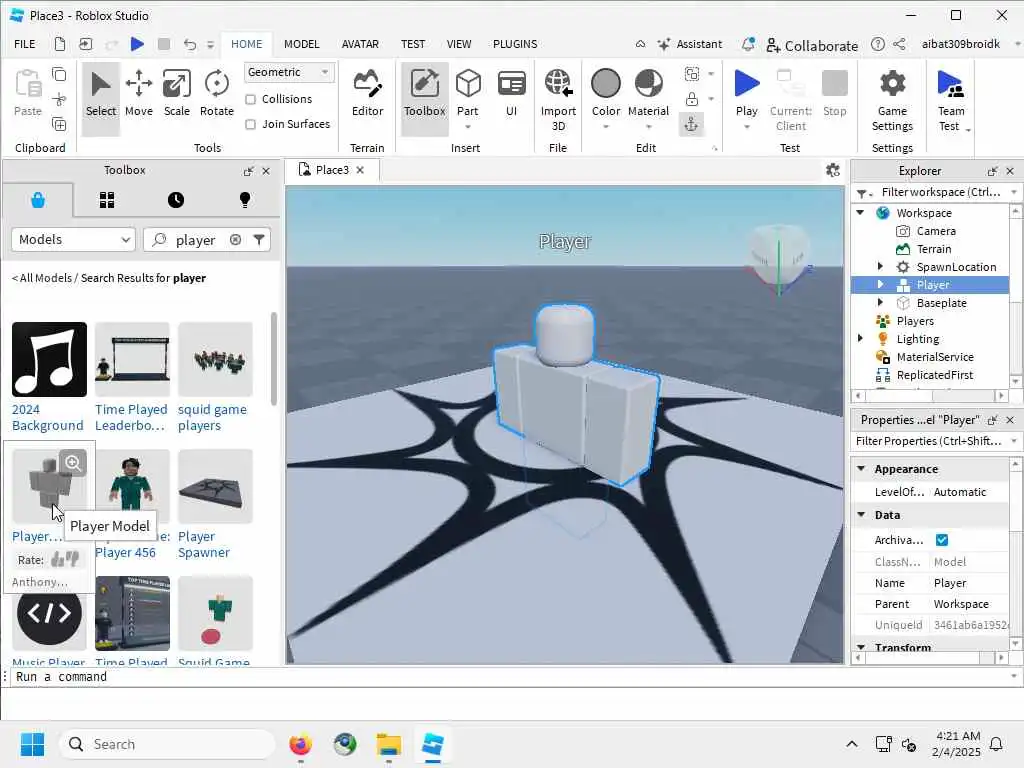Choose the Rotate tool
This screenshot has height=768, width=1024.
tap(217, 93)
